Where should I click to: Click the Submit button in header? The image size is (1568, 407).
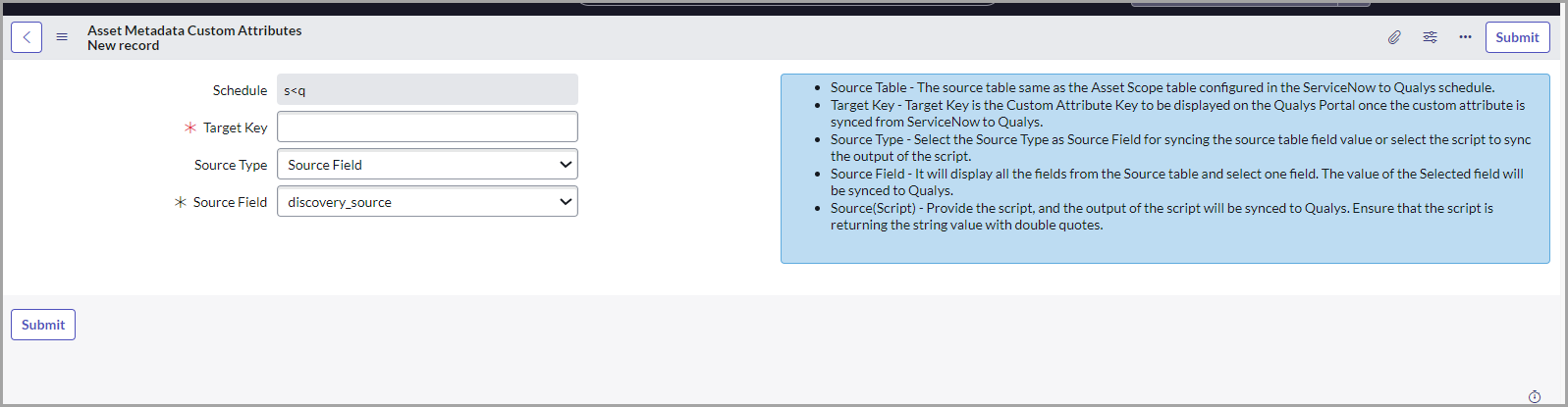1517,37
